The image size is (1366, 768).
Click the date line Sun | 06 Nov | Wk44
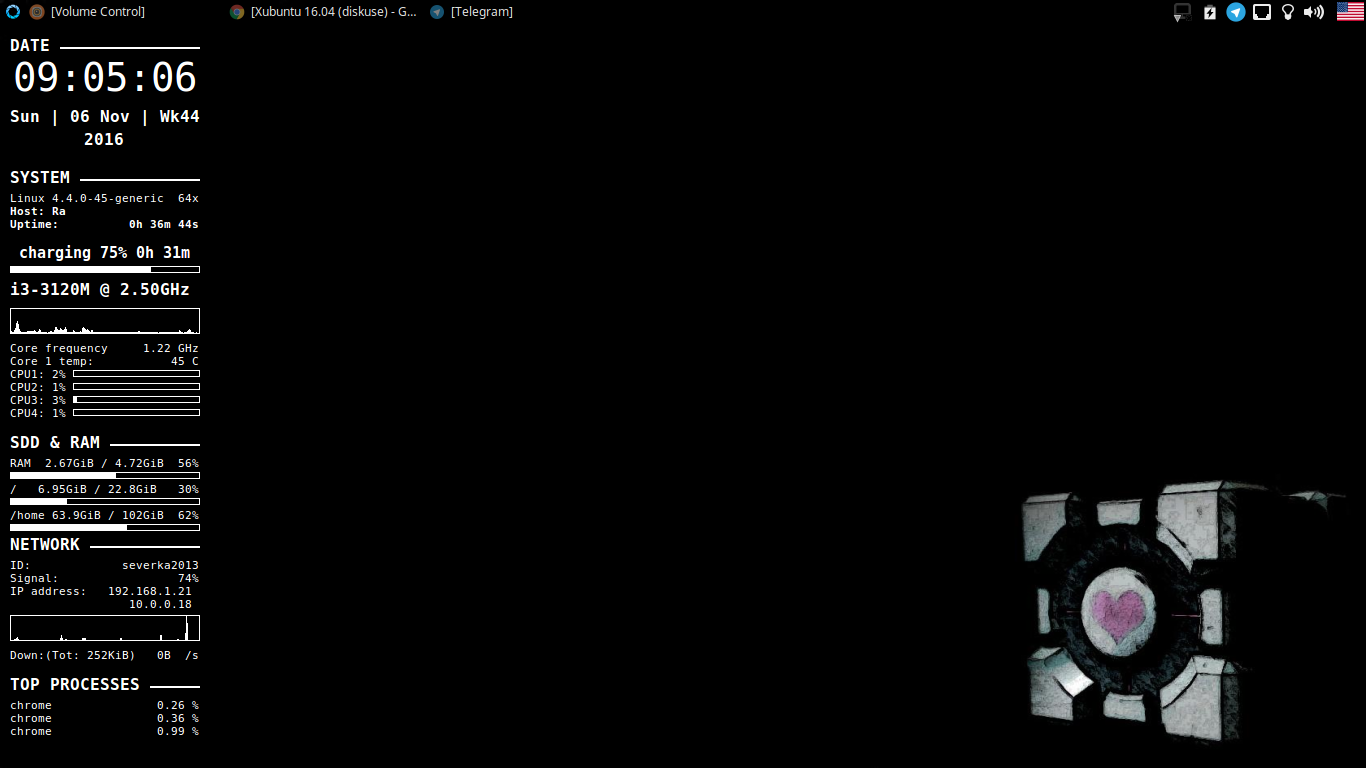[x=105, y=117]
